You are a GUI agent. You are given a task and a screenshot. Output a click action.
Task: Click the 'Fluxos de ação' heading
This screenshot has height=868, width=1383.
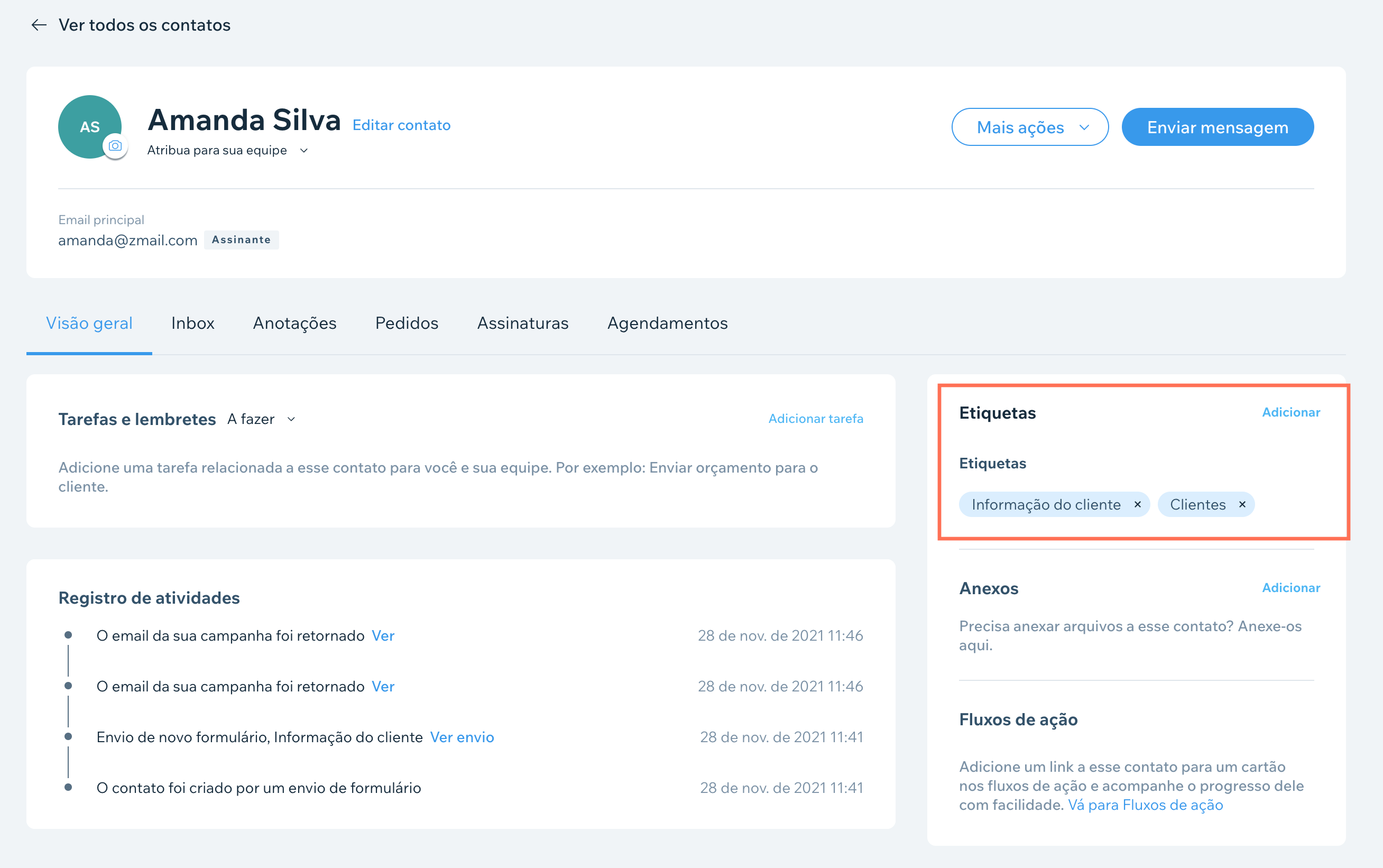click(x=1018, y=720)
